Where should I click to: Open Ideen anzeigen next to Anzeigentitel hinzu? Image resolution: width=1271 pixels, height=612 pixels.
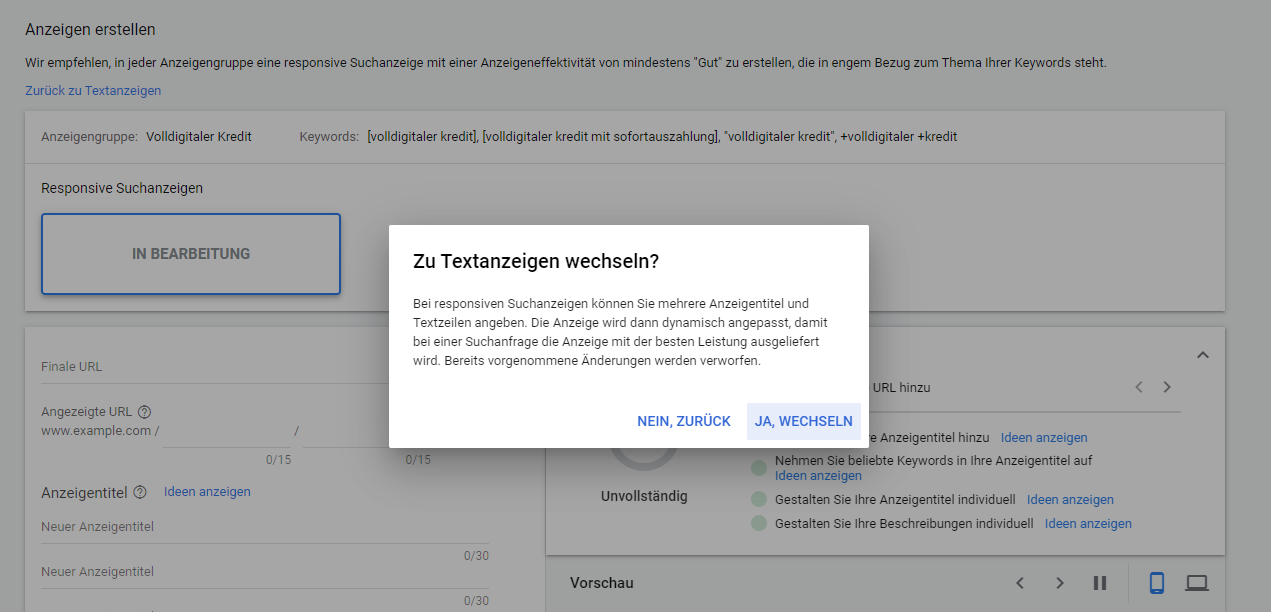(x=1044, y=438)
